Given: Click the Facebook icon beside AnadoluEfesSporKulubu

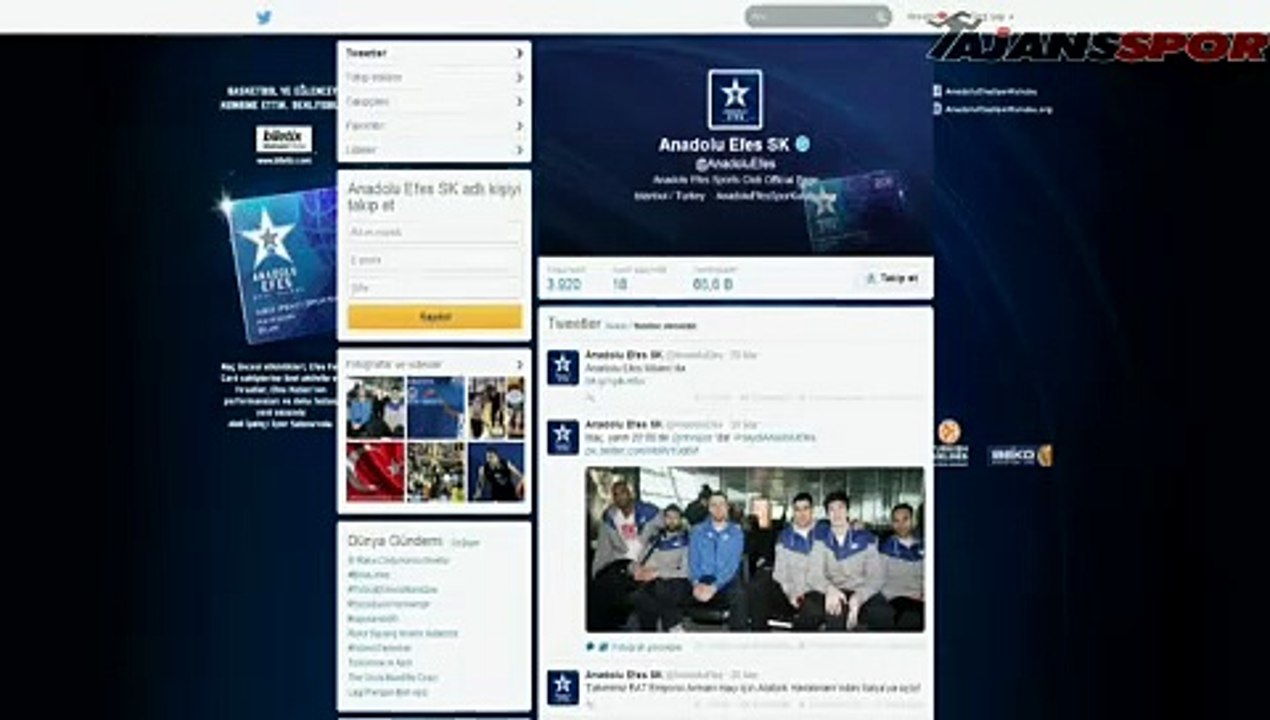Looking at the screenshot, I should click(x=937, y=91).
